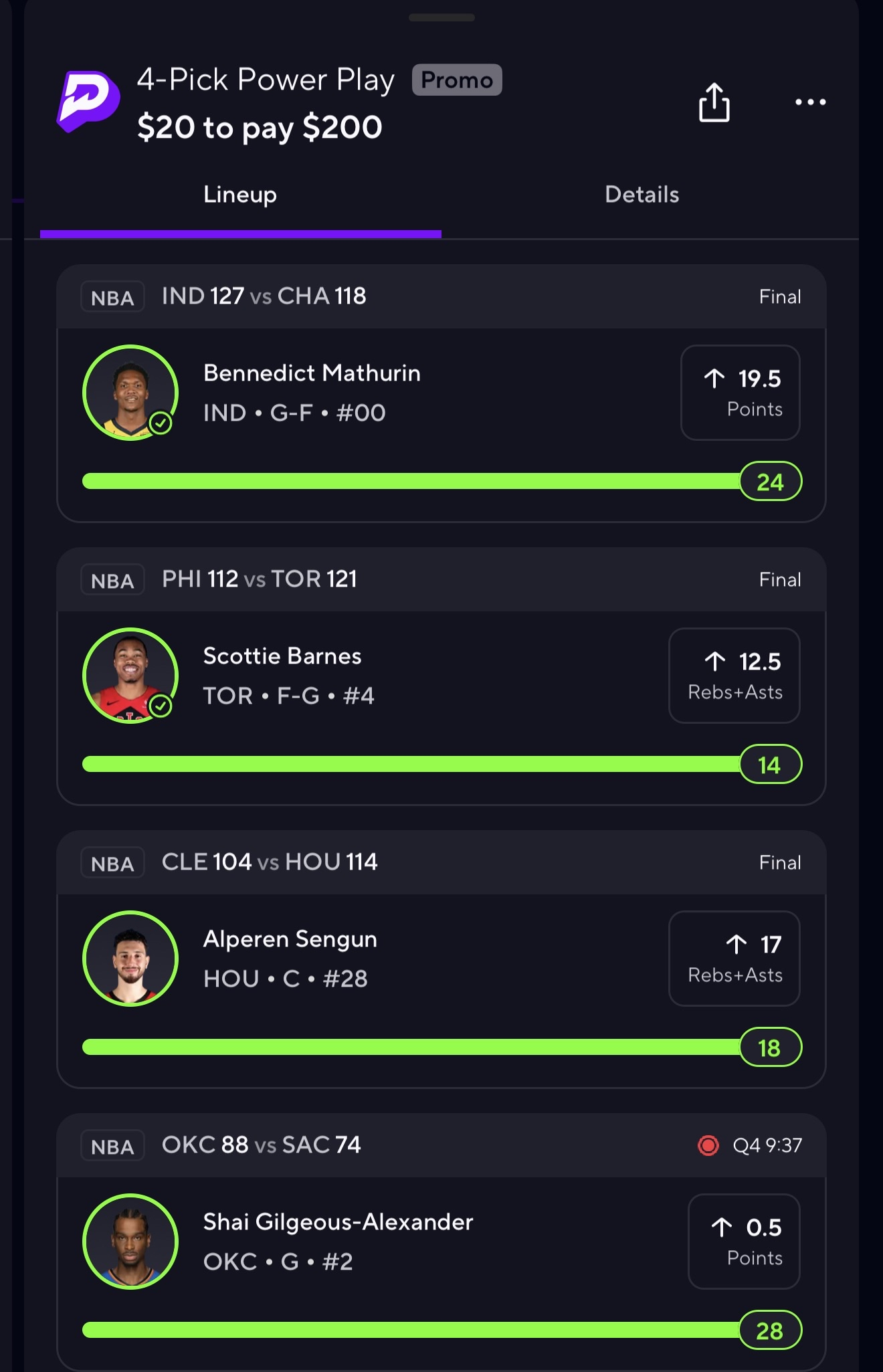Tap the drag handle at the sheet top
The width and height of the screenshot is (883, 1372).
[441, 18]
